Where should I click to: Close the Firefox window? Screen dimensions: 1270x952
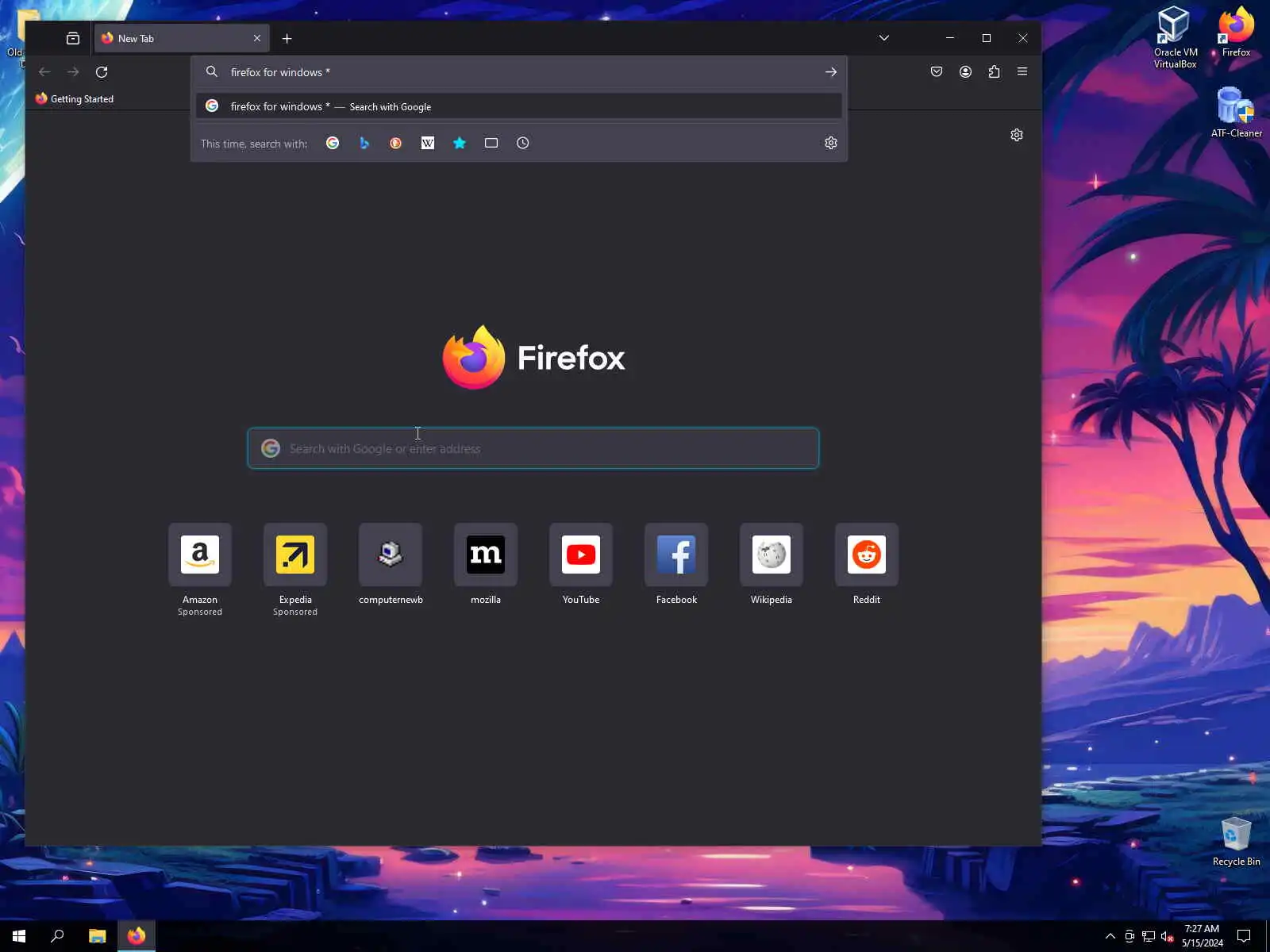pyautogui.click(x=1023, y=38)
